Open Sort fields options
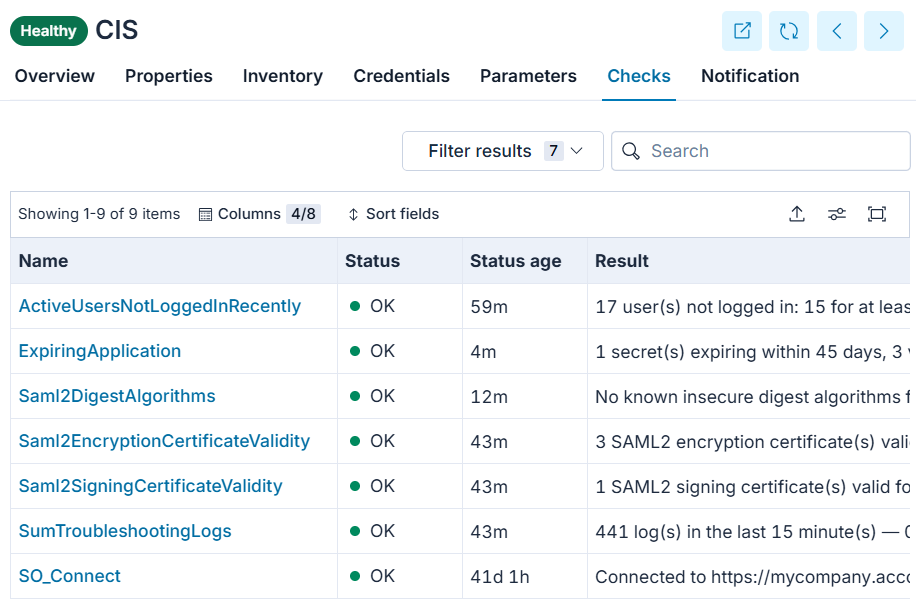This screenshot has width=916, height=604. pyautogui.click(x=393, y=214)
